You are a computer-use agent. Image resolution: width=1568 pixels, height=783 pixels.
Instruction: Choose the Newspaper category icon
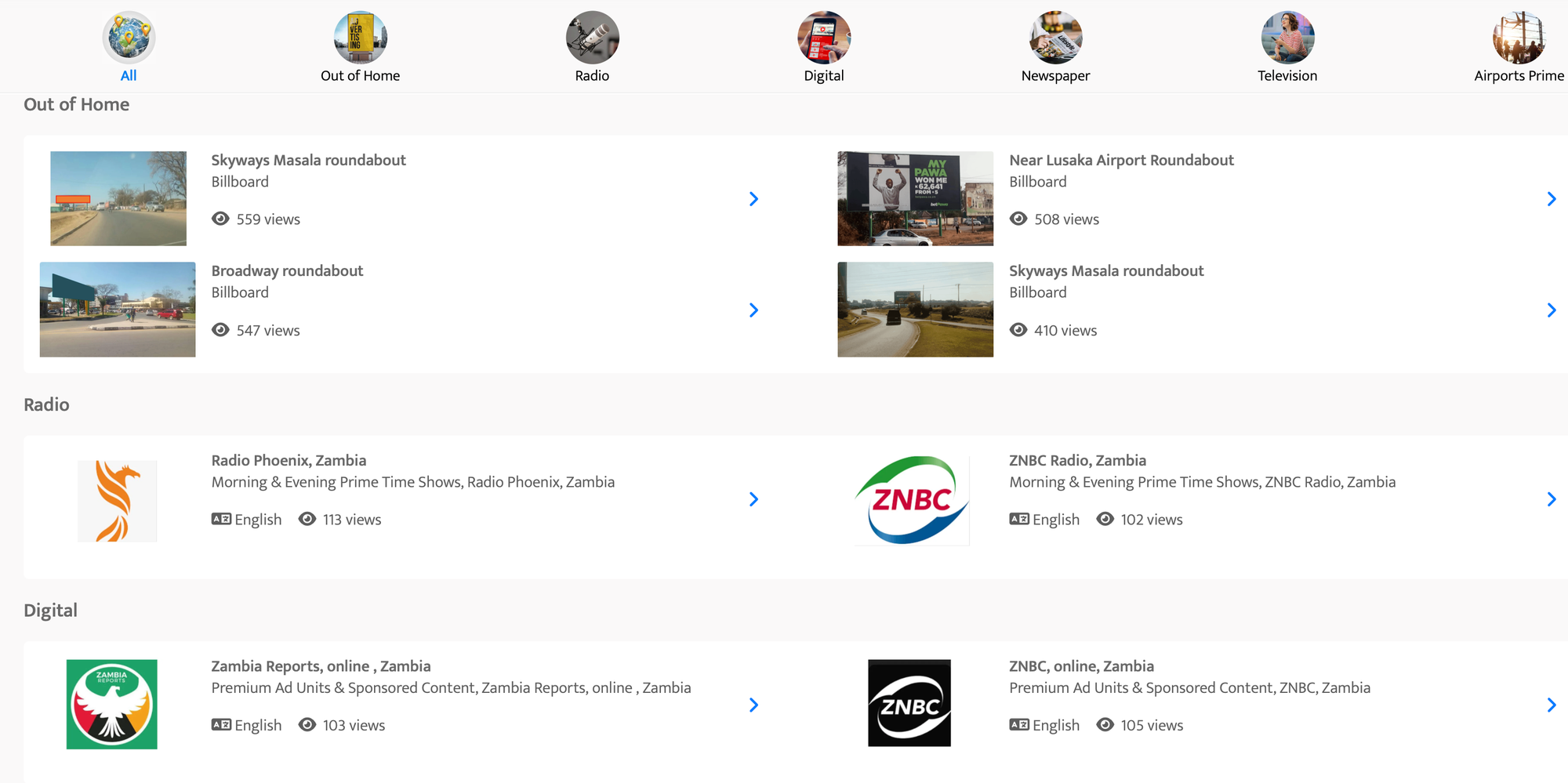pos(1055,37)
